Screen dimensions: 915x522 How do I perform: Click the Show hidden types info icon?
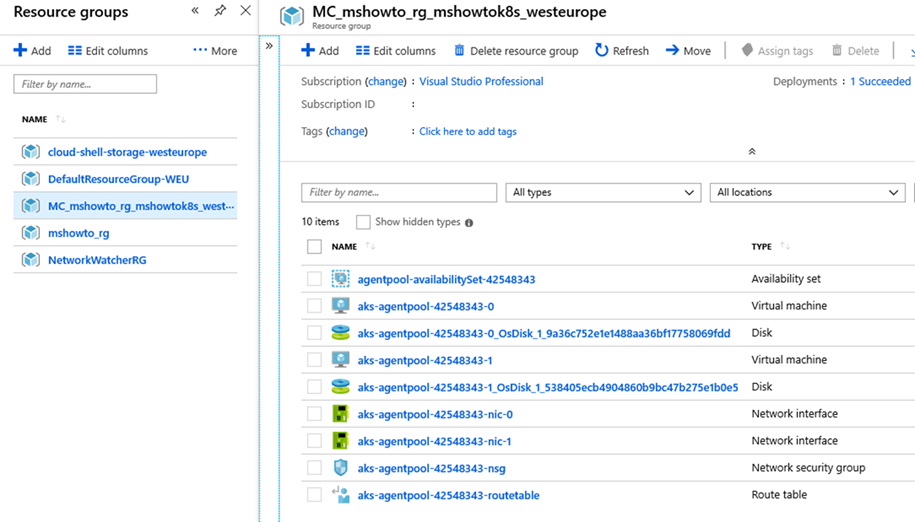pos(469,223)
